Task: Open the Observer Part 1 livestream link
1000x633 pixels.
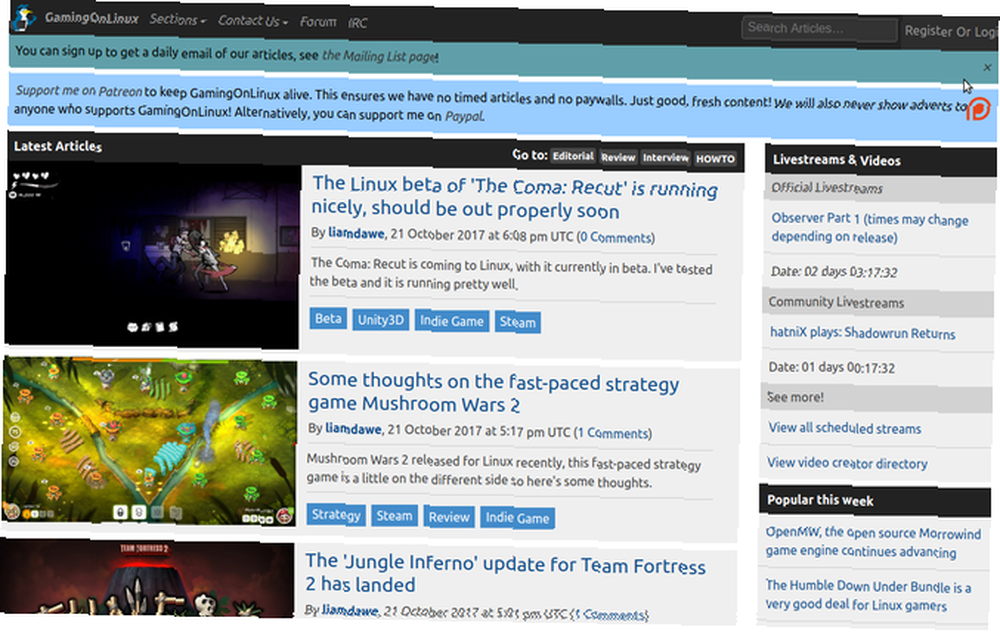Action: click(x=870, y=228)
